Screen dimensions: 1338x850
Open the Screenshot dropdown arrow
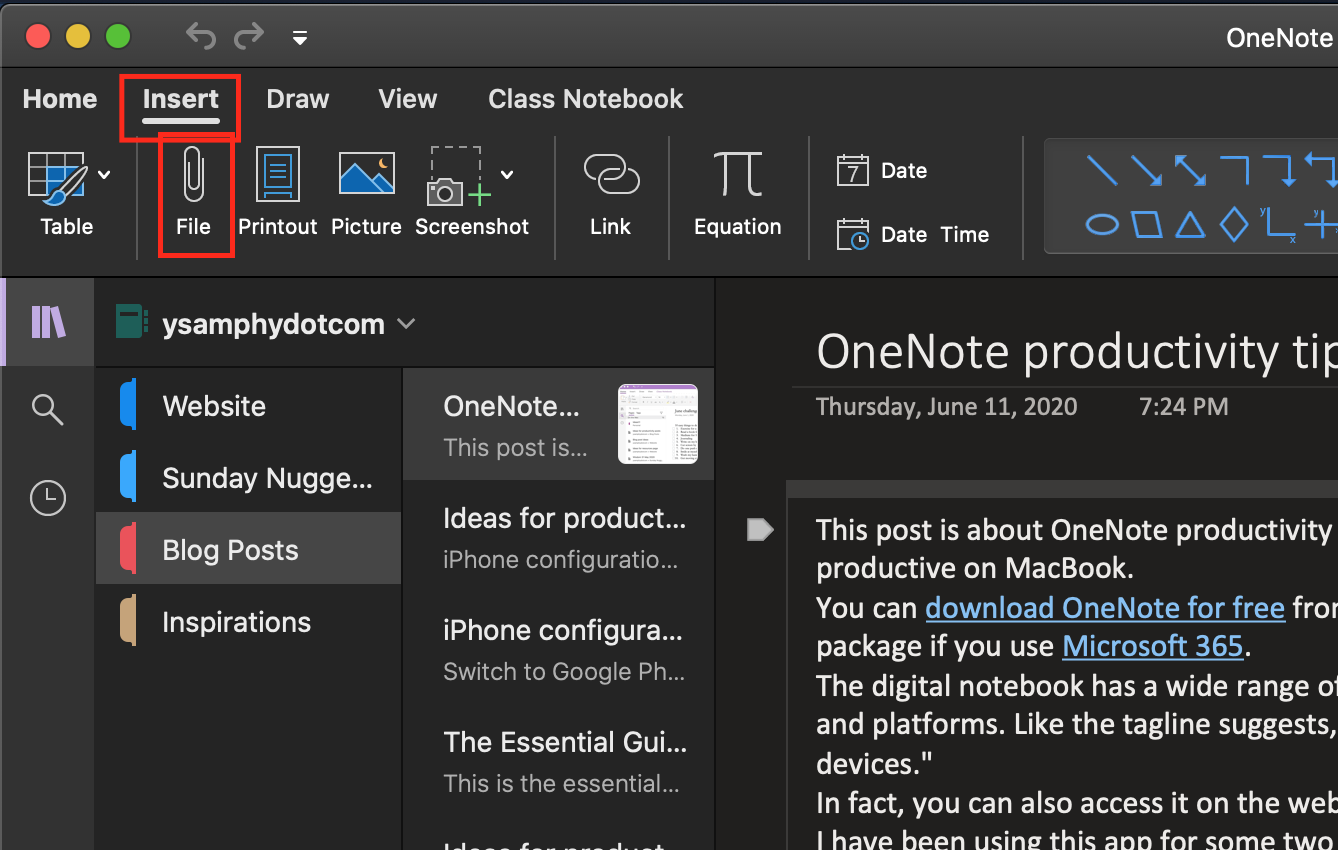507,175
